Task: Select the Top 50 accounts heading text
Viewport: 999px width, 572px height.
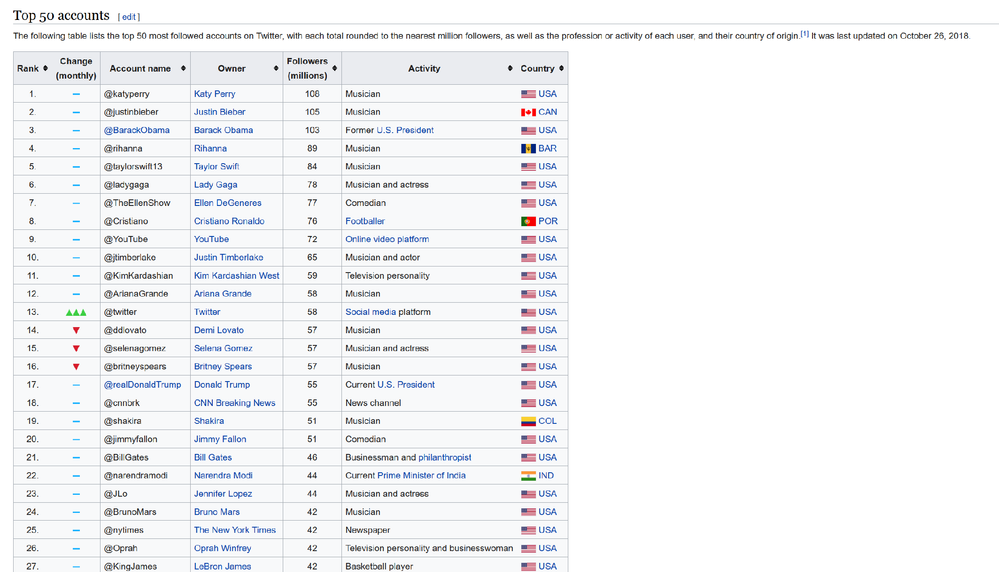Action: [x=61, y=15]
